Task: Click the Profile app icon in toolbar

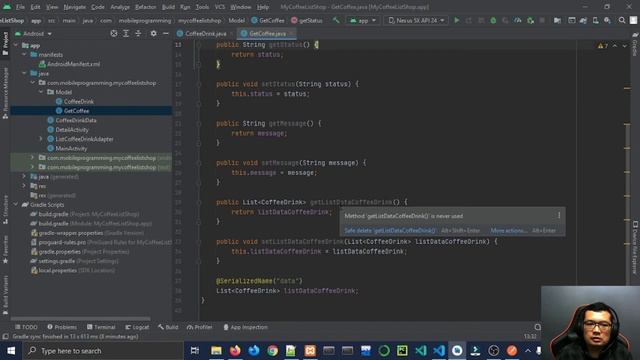Action: click(x=518, y=20)
